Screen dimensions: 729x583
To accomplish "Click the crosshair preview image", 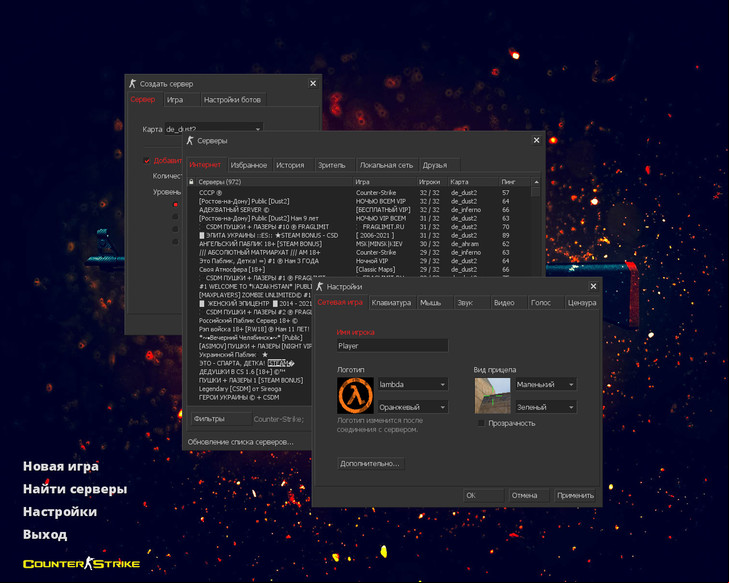I will point(492,396).
